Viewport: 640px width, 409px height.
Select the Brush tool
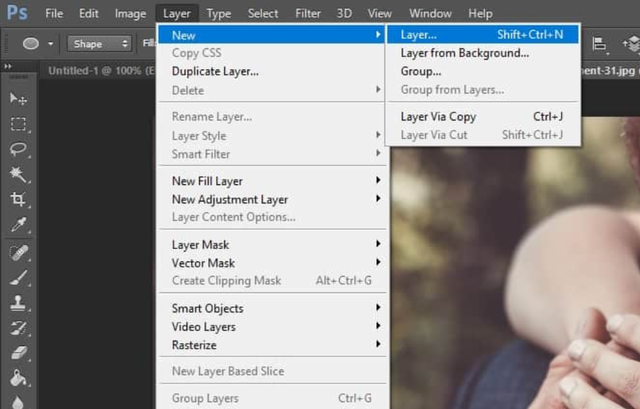click(x=18, y=278)
